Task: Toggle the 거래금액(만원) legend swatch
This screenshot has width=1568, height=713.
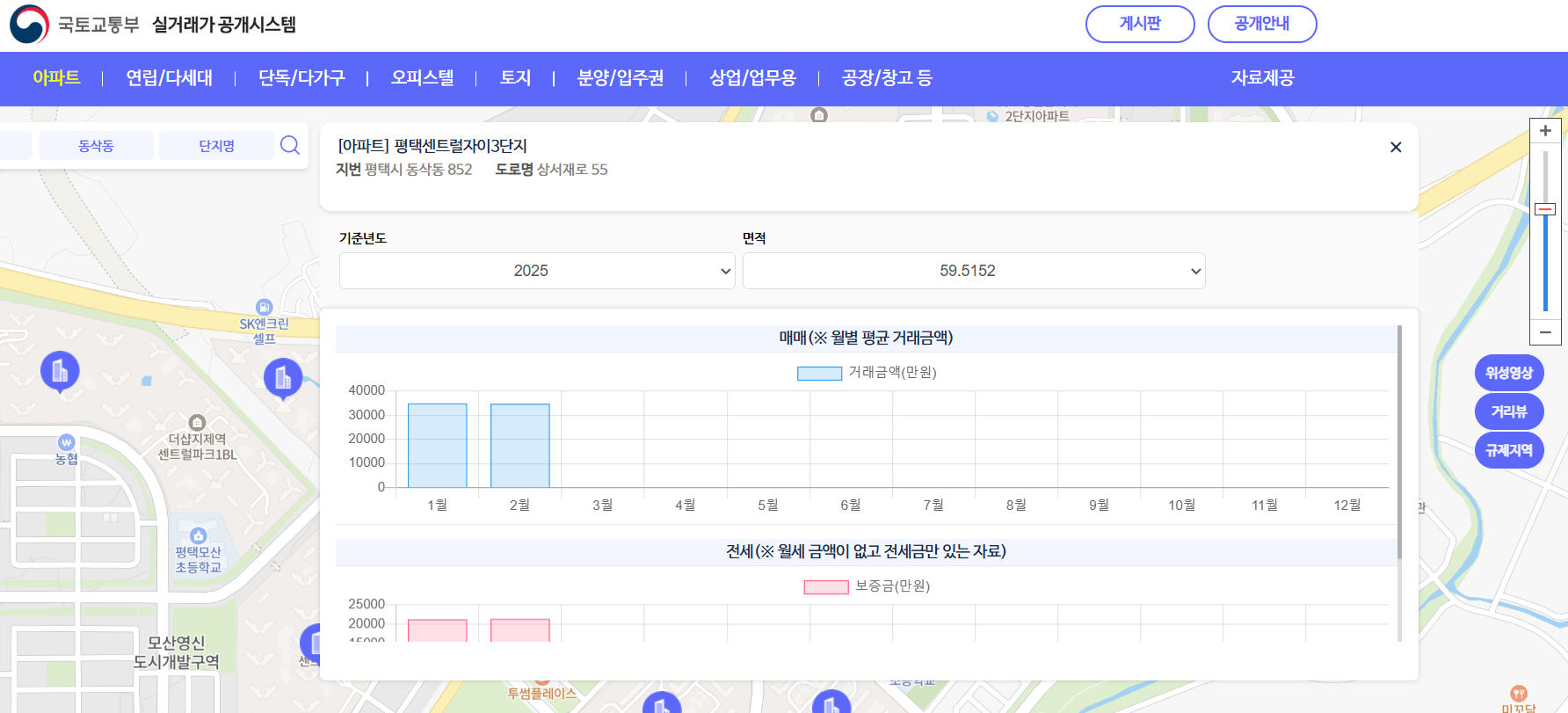Action: point(819,374)
